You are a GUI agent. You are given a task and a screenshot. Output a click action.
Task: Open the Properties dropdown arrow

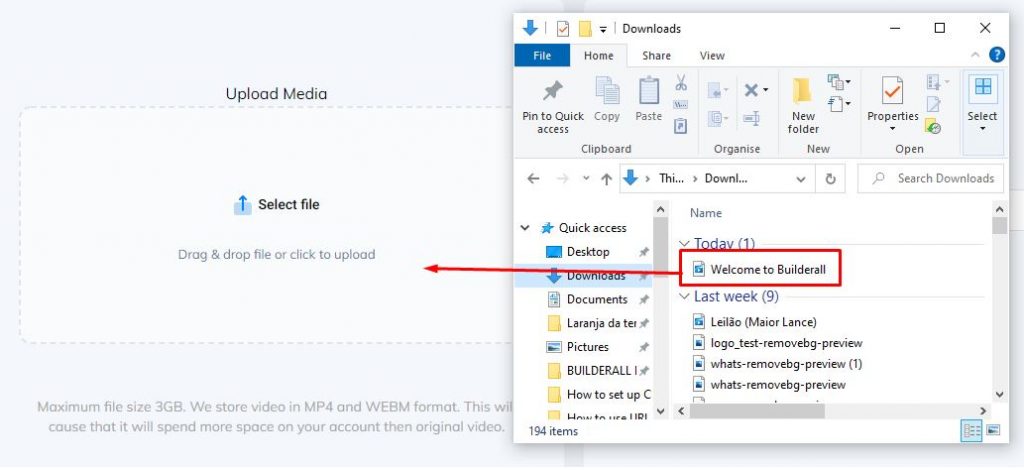pyautogui.click(x=892, y=129)
